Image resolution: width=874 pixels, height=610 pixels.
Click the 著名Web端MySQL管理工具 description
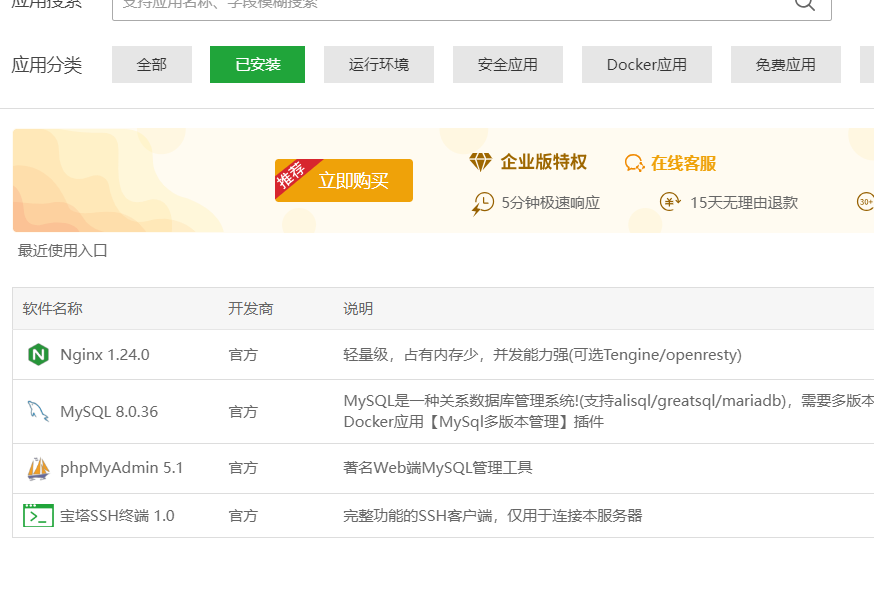pos(438,467)
